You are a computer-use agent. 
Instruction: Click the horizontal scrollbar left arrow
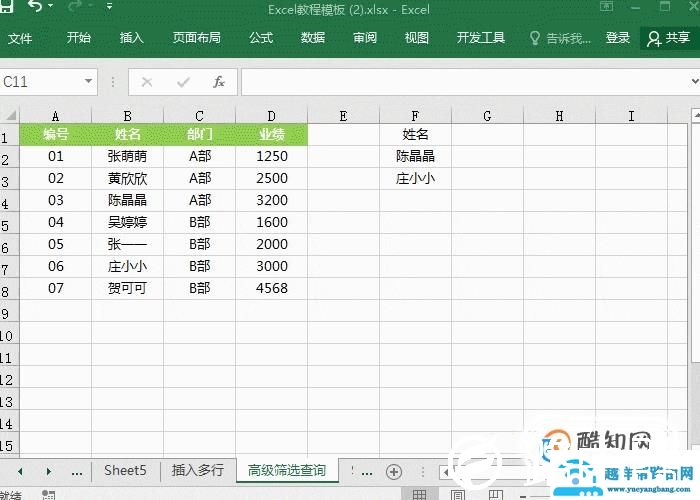coord(445,472)
